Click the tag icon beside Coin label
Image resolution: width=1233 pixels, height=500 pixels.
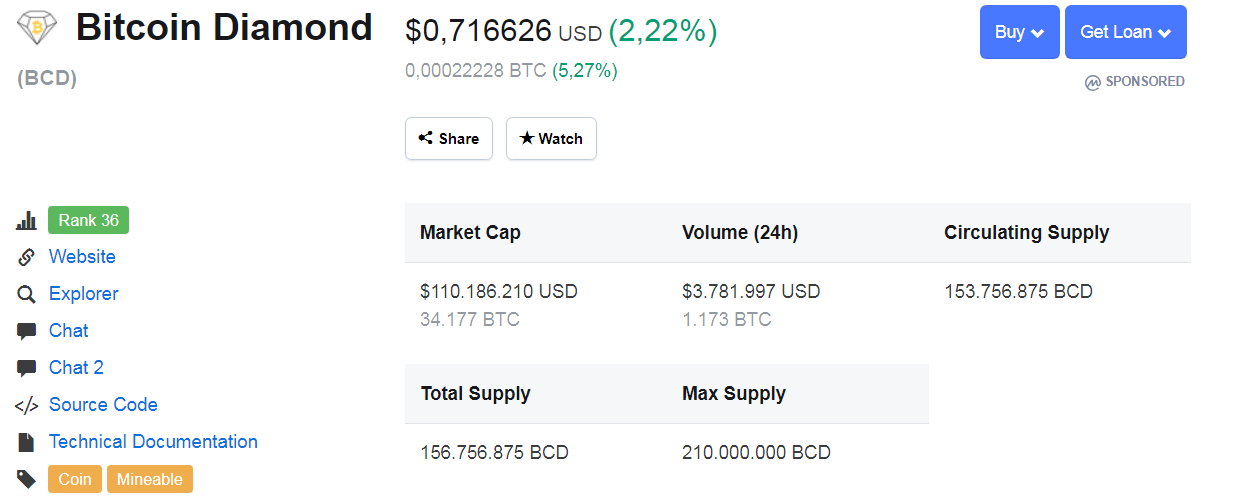[x=27, y=479]
